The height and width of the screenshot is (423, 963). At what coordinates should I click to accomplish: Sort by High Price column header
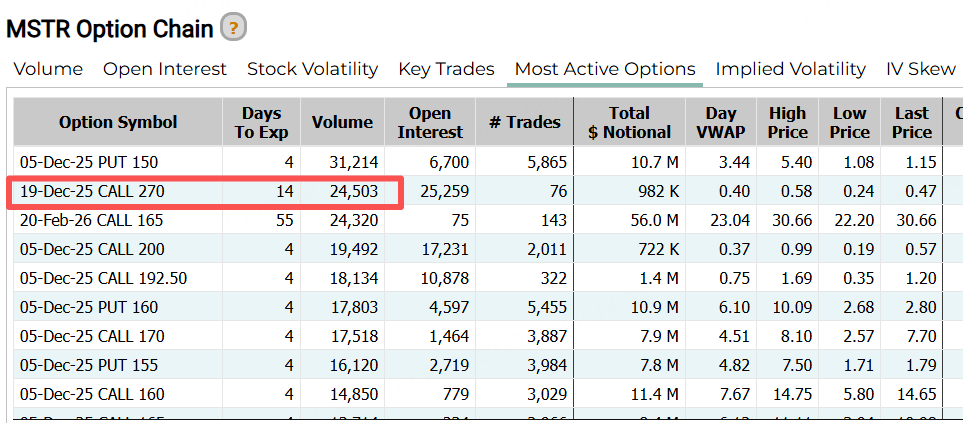click(788, 122)
